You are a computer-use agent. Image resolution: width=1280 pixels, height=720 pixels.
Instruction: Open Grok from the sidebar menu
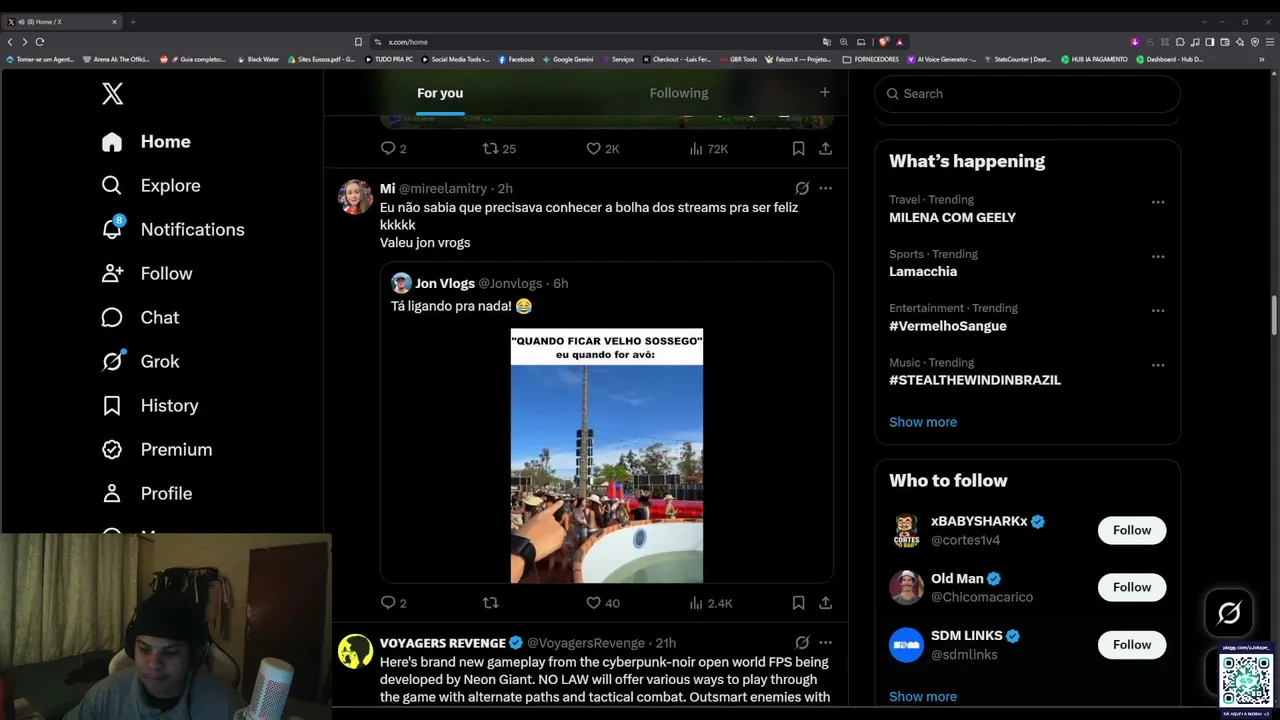(140, 362)
